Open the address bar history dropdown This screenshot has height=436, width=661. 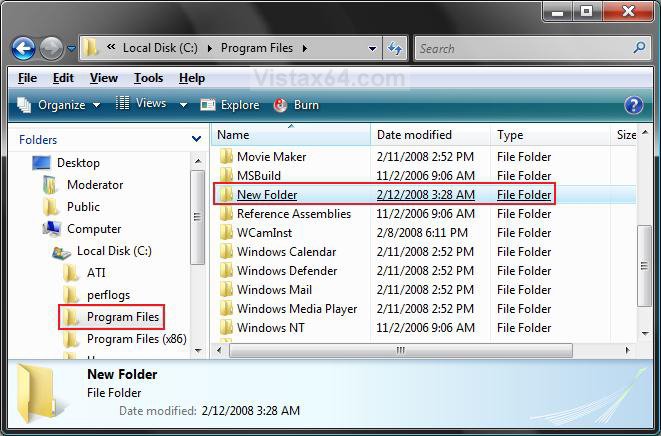[372, 48]
